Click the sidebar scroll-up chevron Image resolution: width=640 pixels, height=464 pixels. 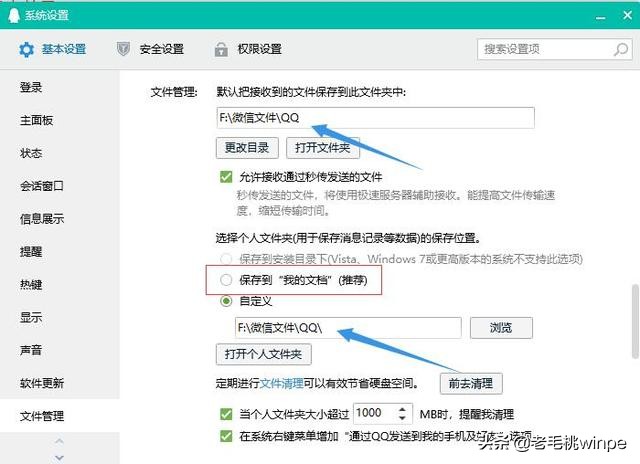[x=60, y=441]
